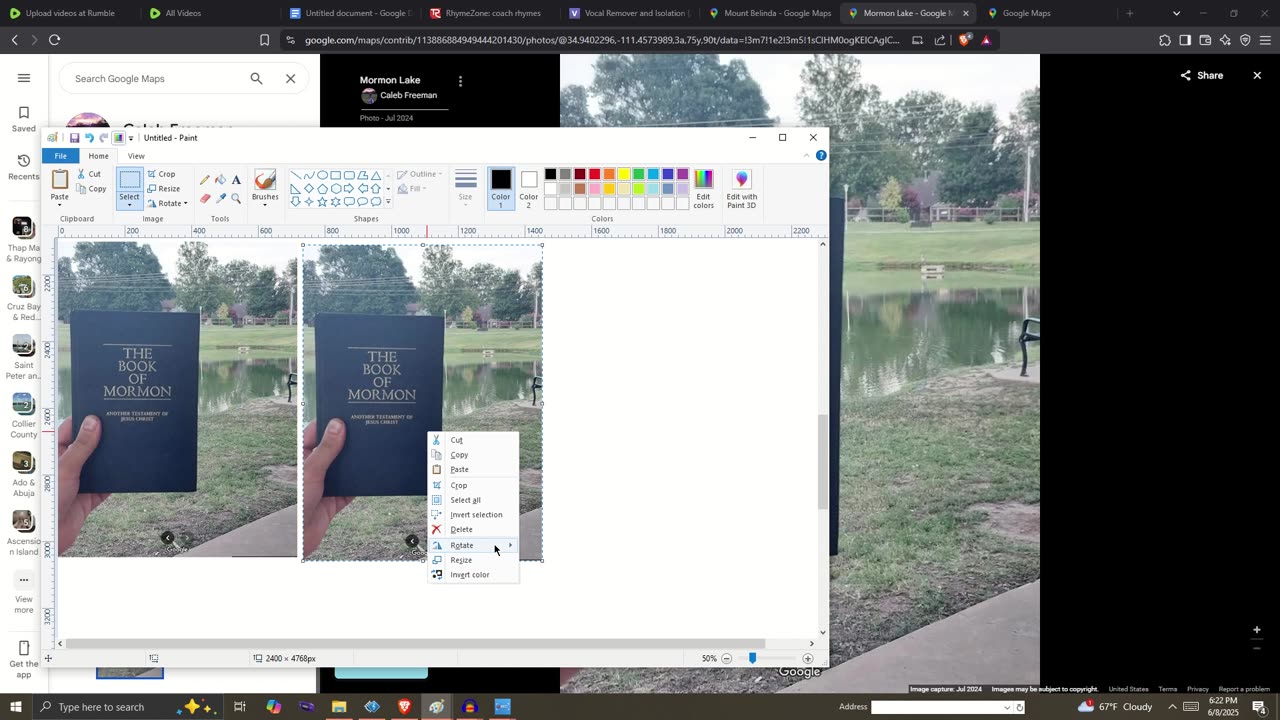Image resolution: width=1280 pixels, height=720 pixels.
Task: Click the ribbon Resize button
Action: pyautogui.click(x=163, y=188)
